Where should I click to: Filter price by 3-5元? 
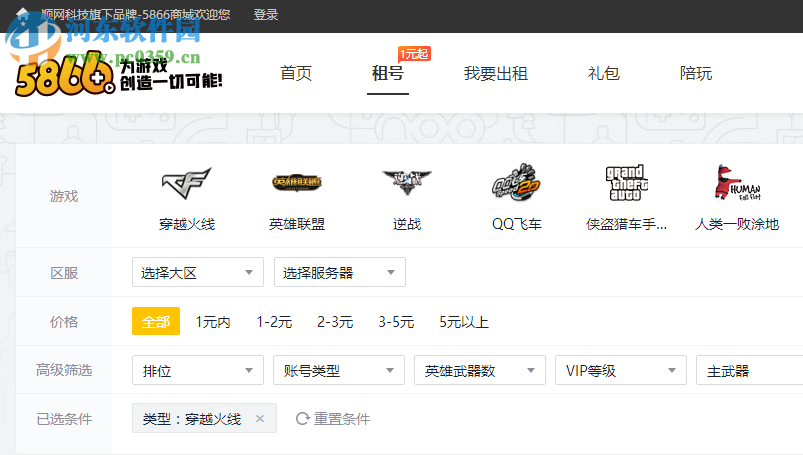[x=396, y=322]
